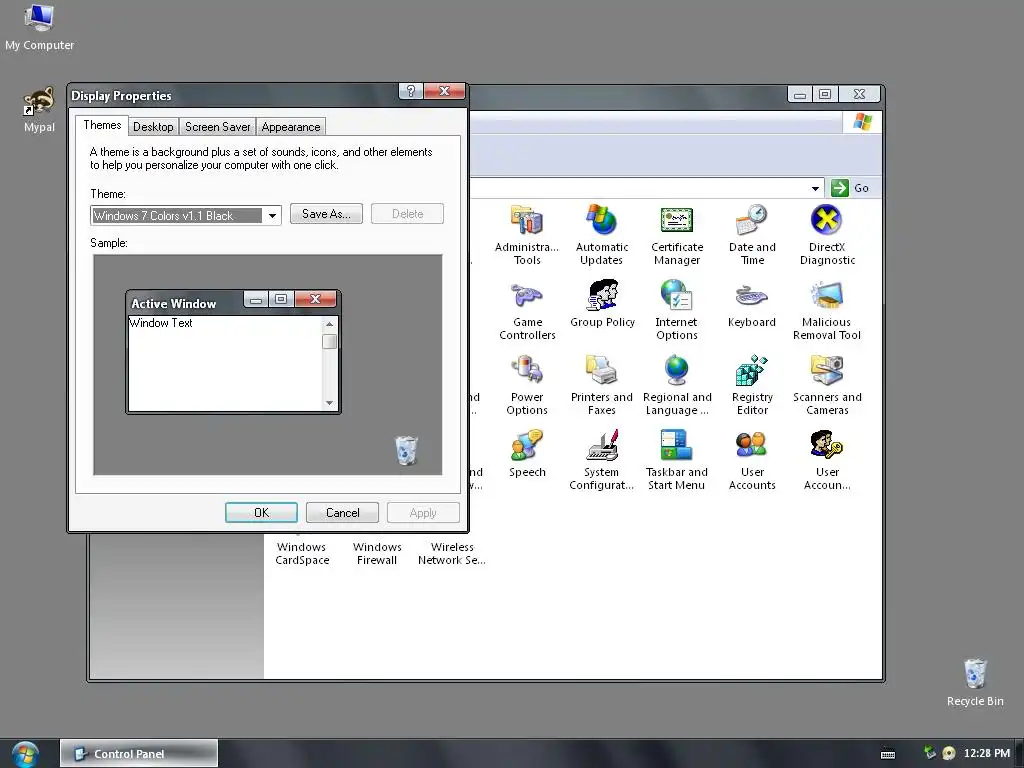Switch to the Screen Saver tab

pos(217,127)
